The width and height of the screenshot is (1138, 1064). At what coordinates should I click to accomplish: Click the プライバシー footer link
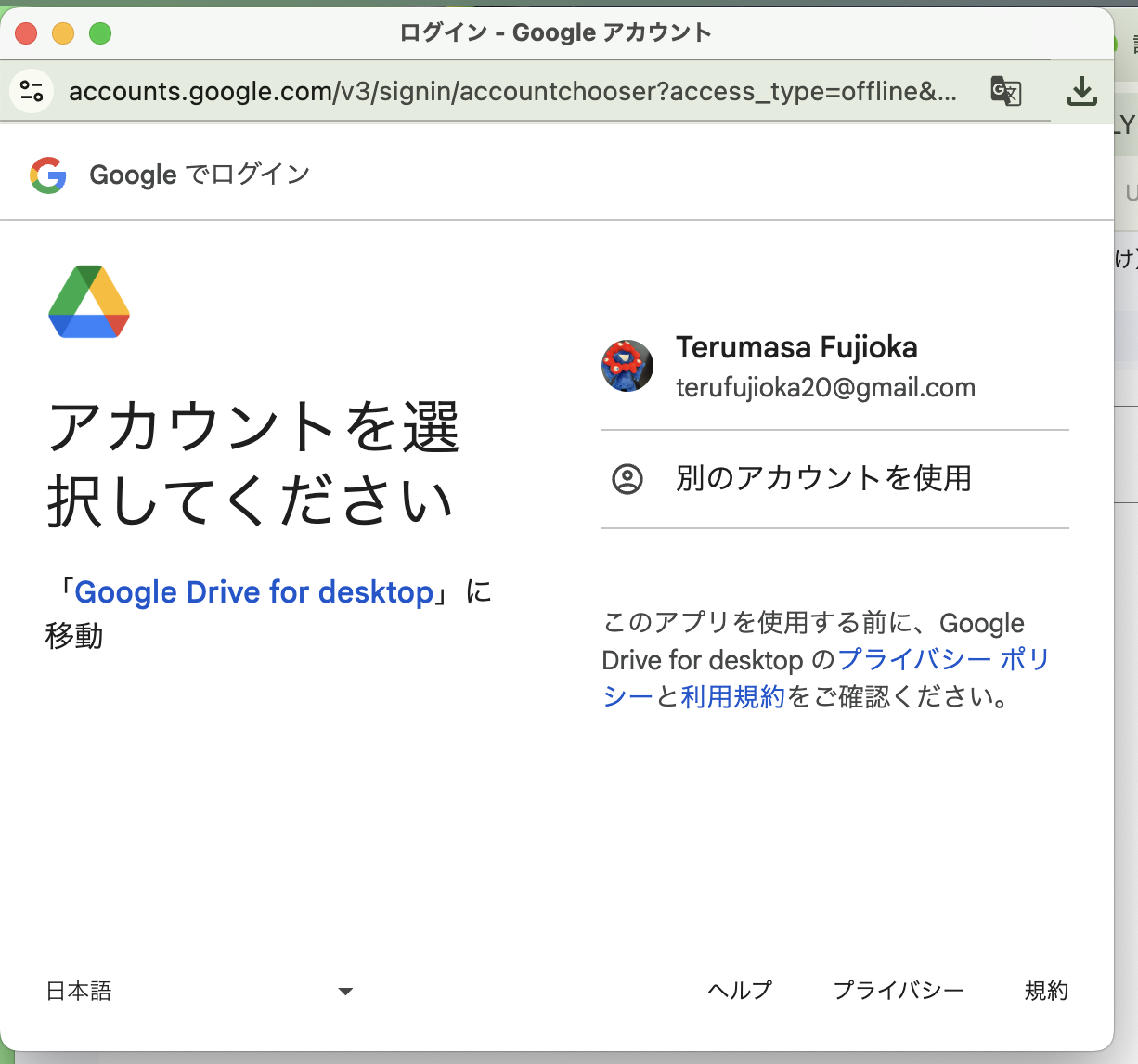899,990
